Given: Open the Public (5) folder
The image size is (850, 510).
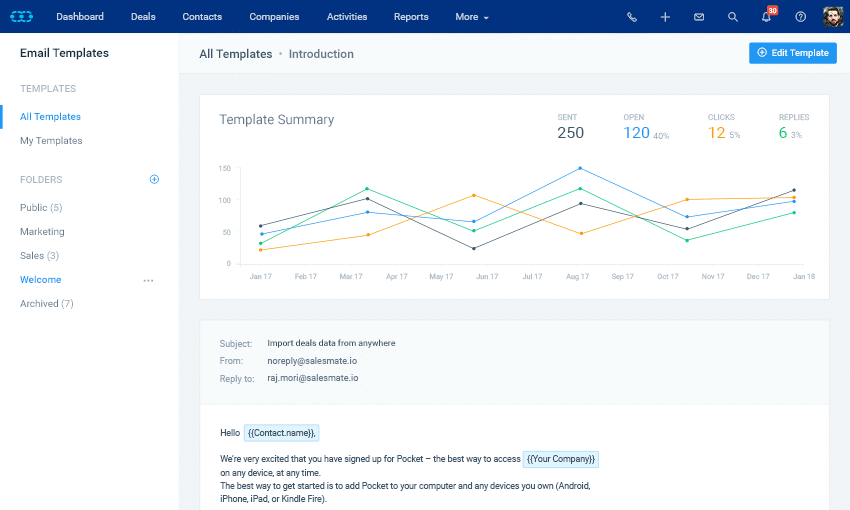Looking at the screenshot, I should (41, 208).
